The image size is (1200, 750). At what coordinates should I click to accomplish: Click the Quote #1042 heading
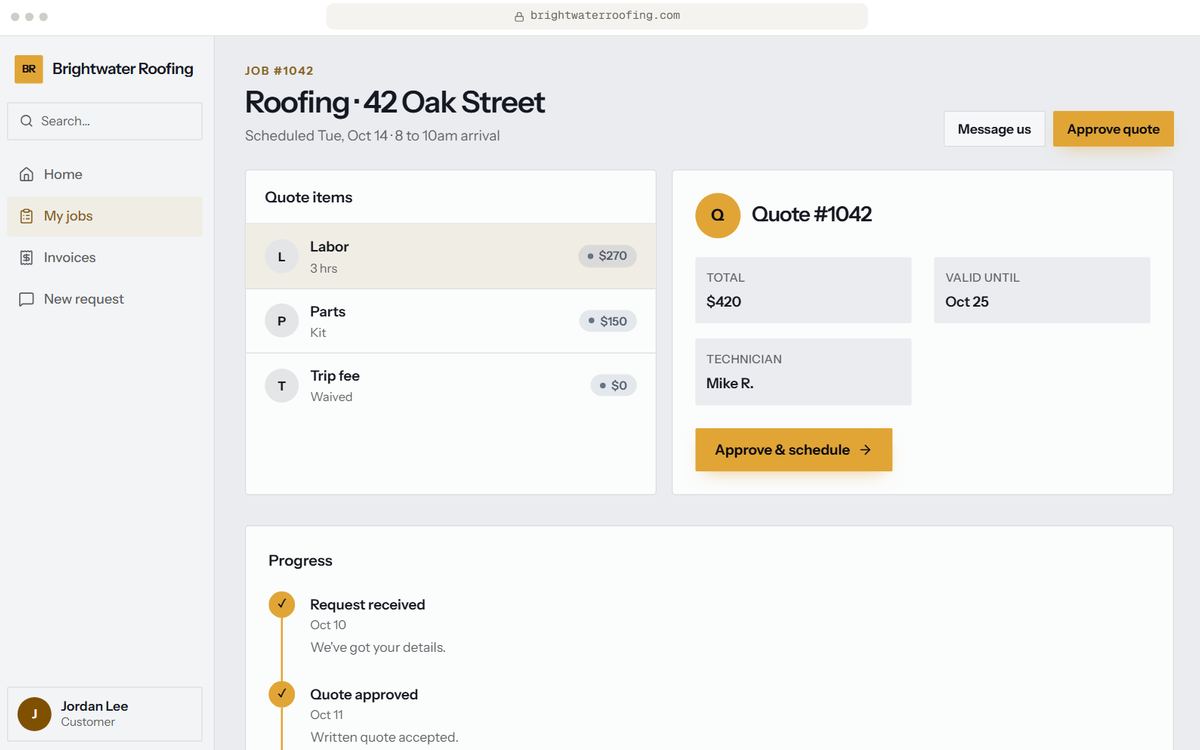(812, 214)
